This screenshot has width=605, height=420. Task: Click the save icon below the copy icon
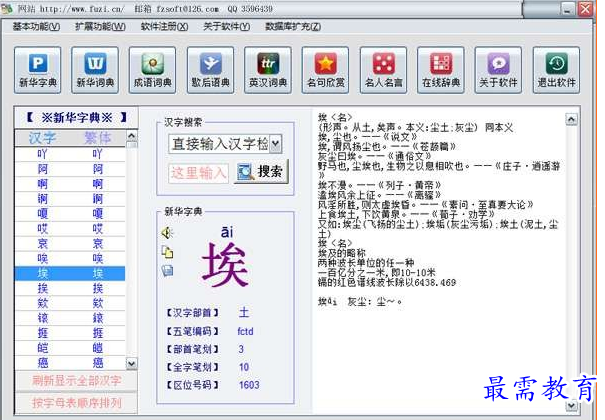(x=167, y=270)
